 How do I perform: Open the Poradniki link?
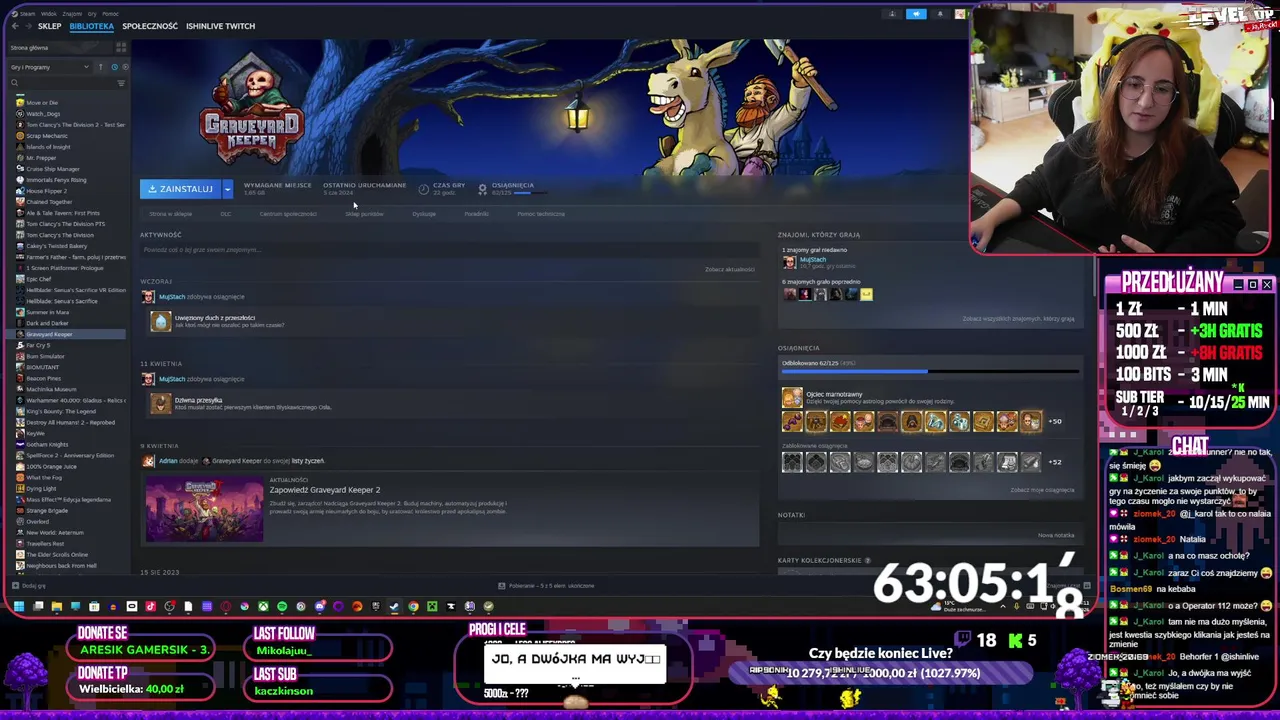coord(476,214)
